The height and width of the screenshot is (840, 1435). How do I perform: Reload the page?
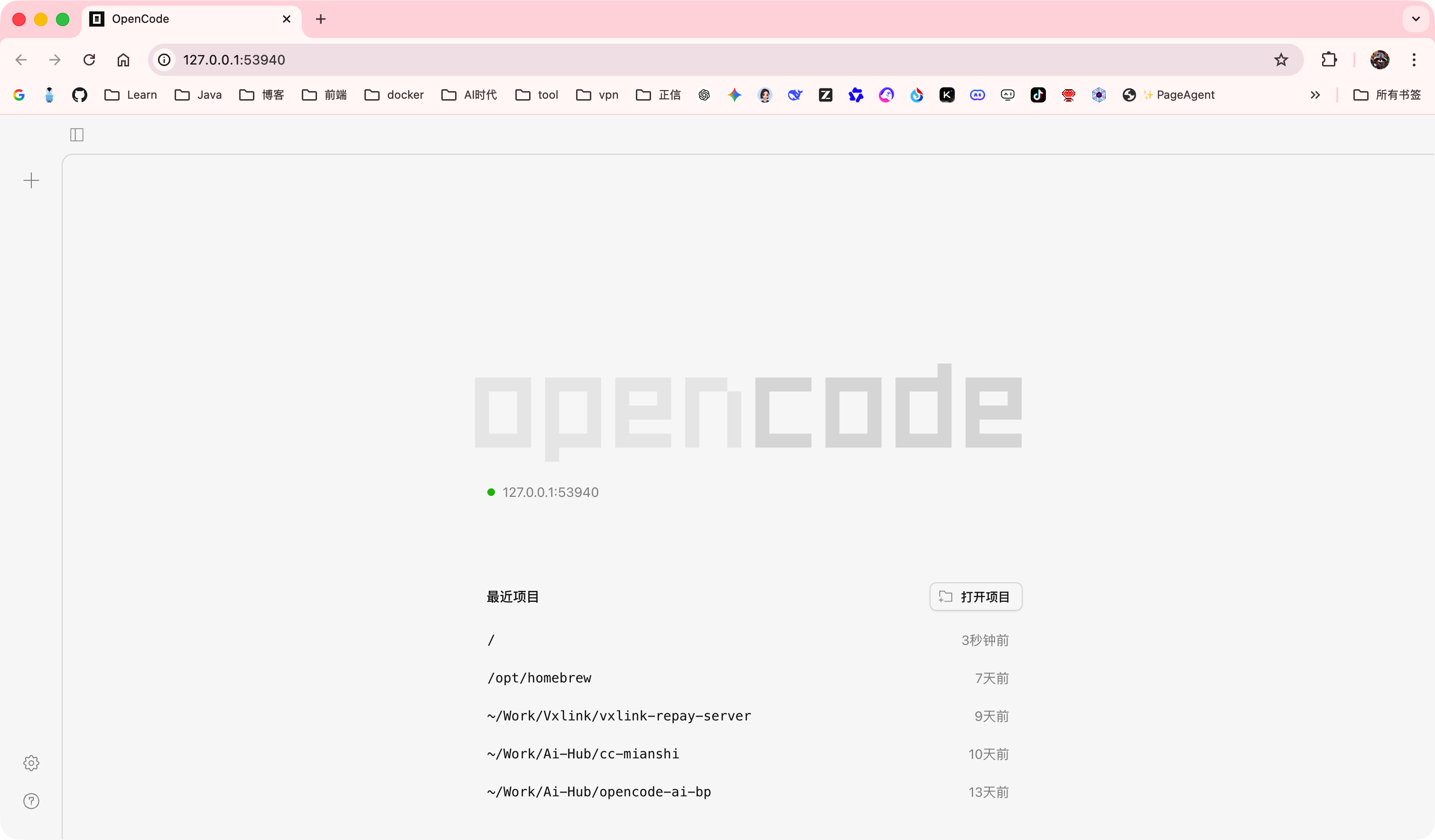(x=89, y=60)
